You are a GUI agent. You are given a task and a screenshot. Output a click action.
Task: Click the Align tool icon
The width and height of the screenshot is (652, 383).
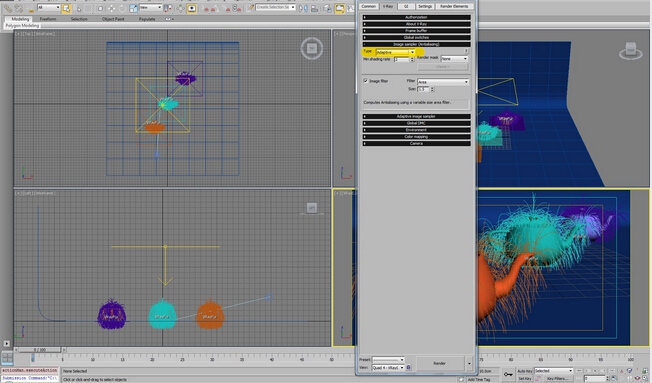coord(314,8)
